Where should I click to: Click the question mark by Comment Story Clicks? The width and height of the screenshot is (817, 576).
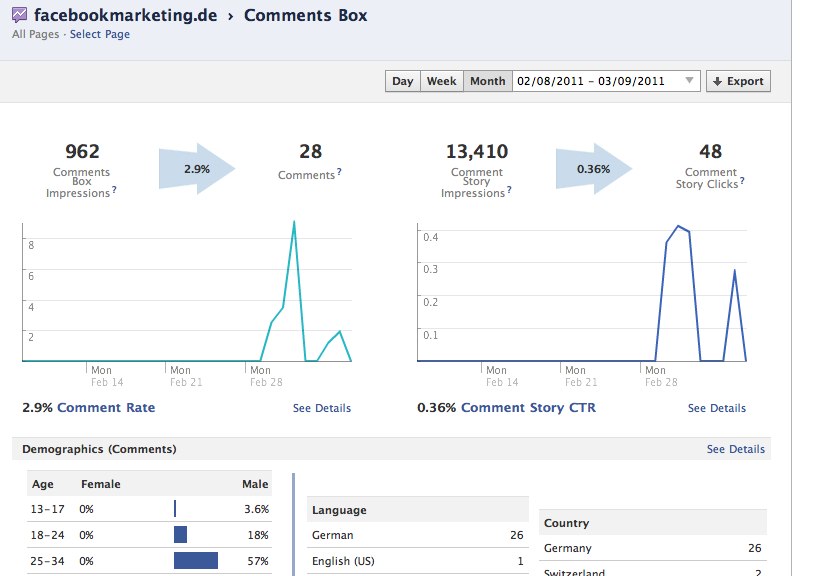coord(742,181)
